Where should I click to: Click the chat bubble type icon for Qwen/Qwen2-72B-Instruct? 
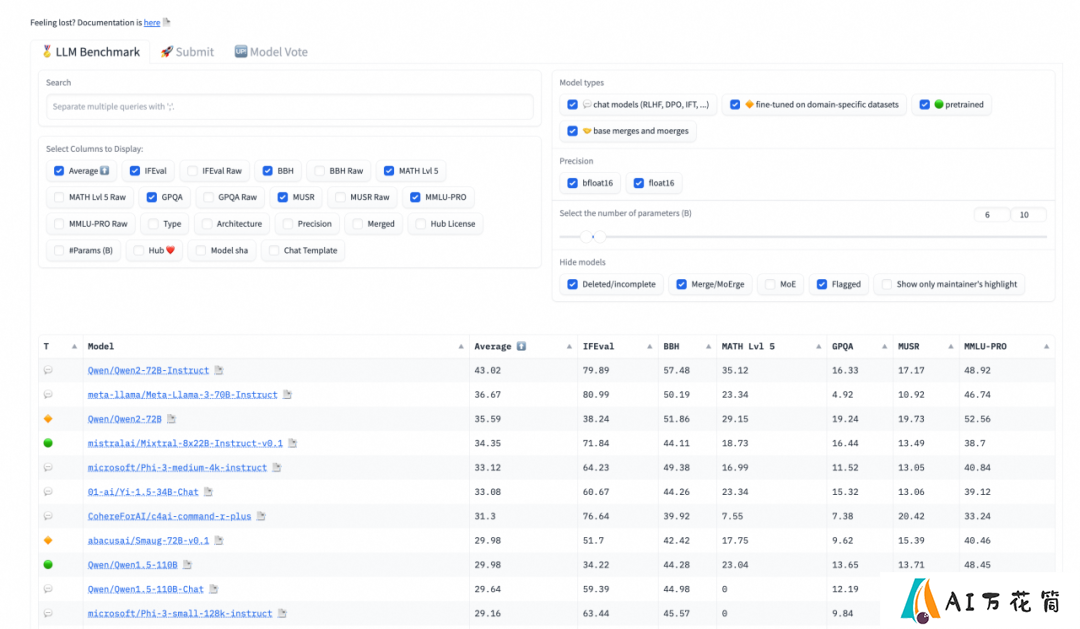(48, 370)
